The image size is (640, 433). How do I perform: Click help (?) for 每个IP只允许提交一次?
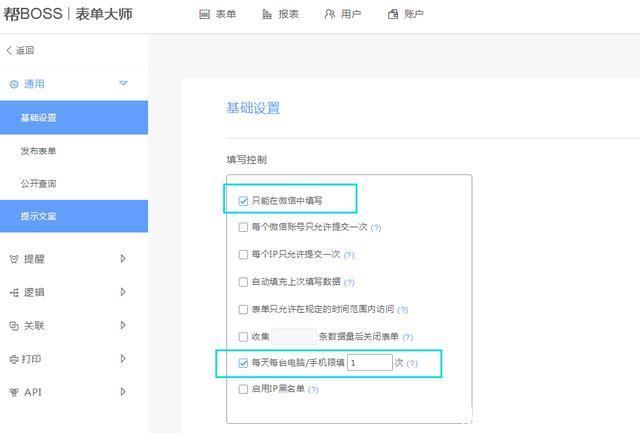(x=349, y=255)
